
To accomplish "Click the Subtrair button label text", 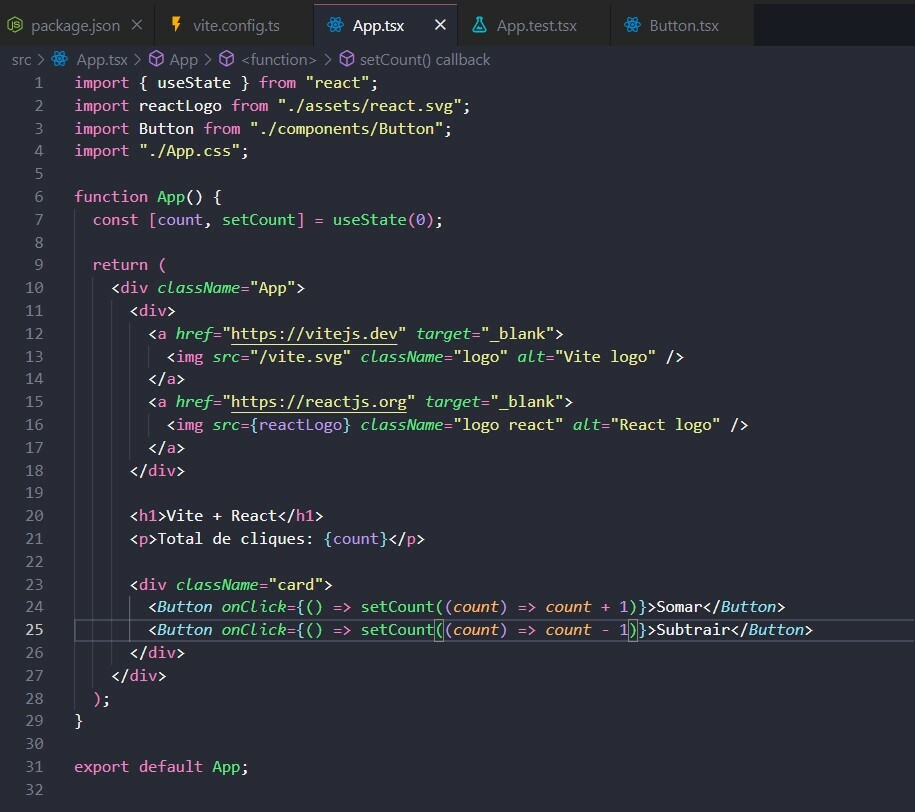I will point(693,630).
